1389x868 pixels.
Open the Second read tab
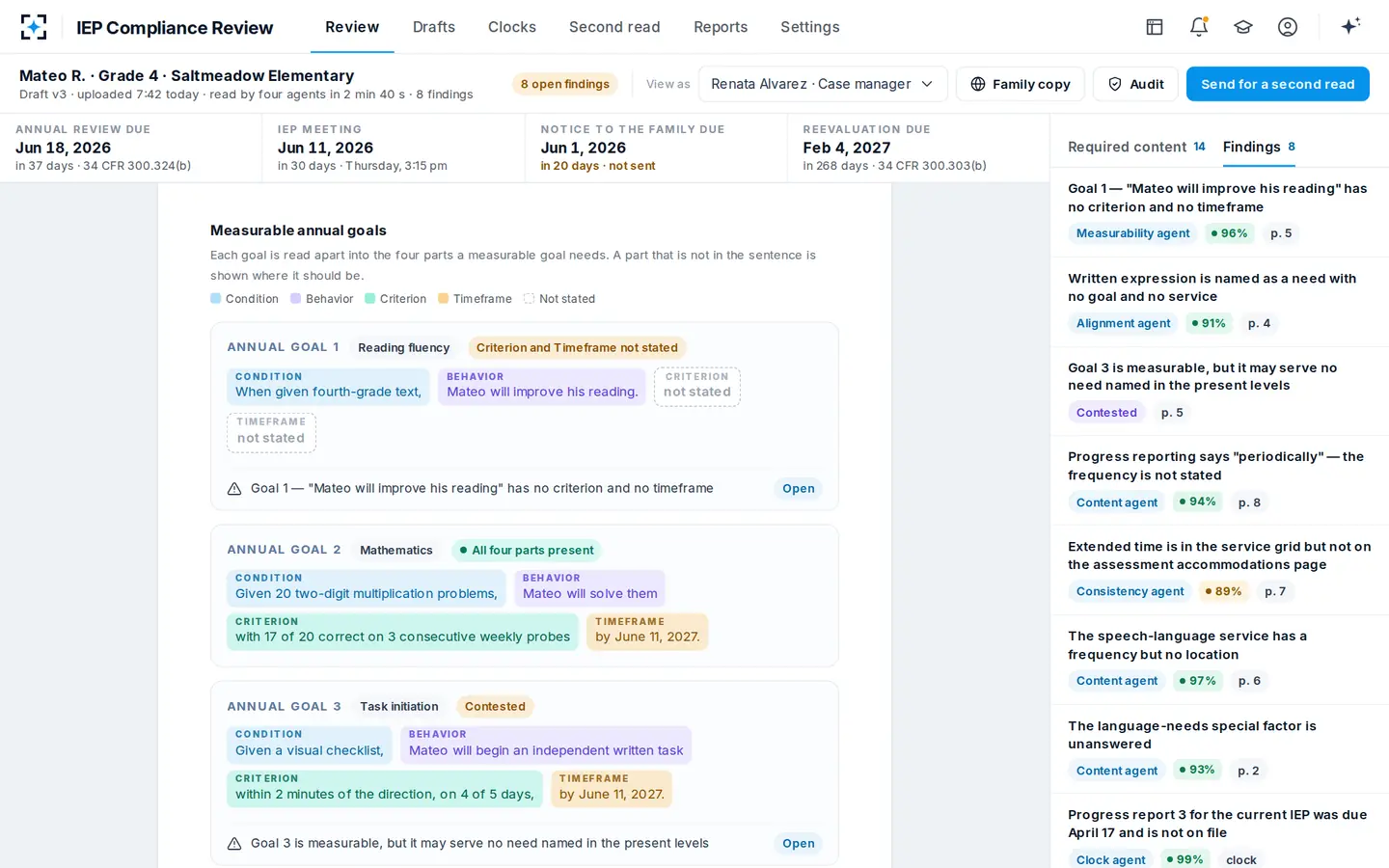point(614,27)
